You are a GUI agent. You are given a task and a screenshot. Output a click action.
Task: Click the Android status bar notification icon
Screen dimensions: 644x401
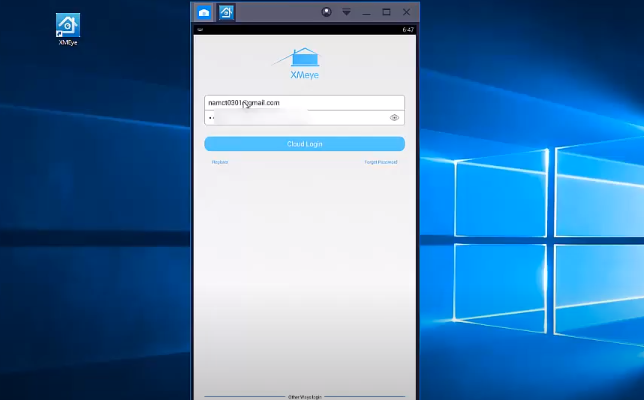[200, 30]
